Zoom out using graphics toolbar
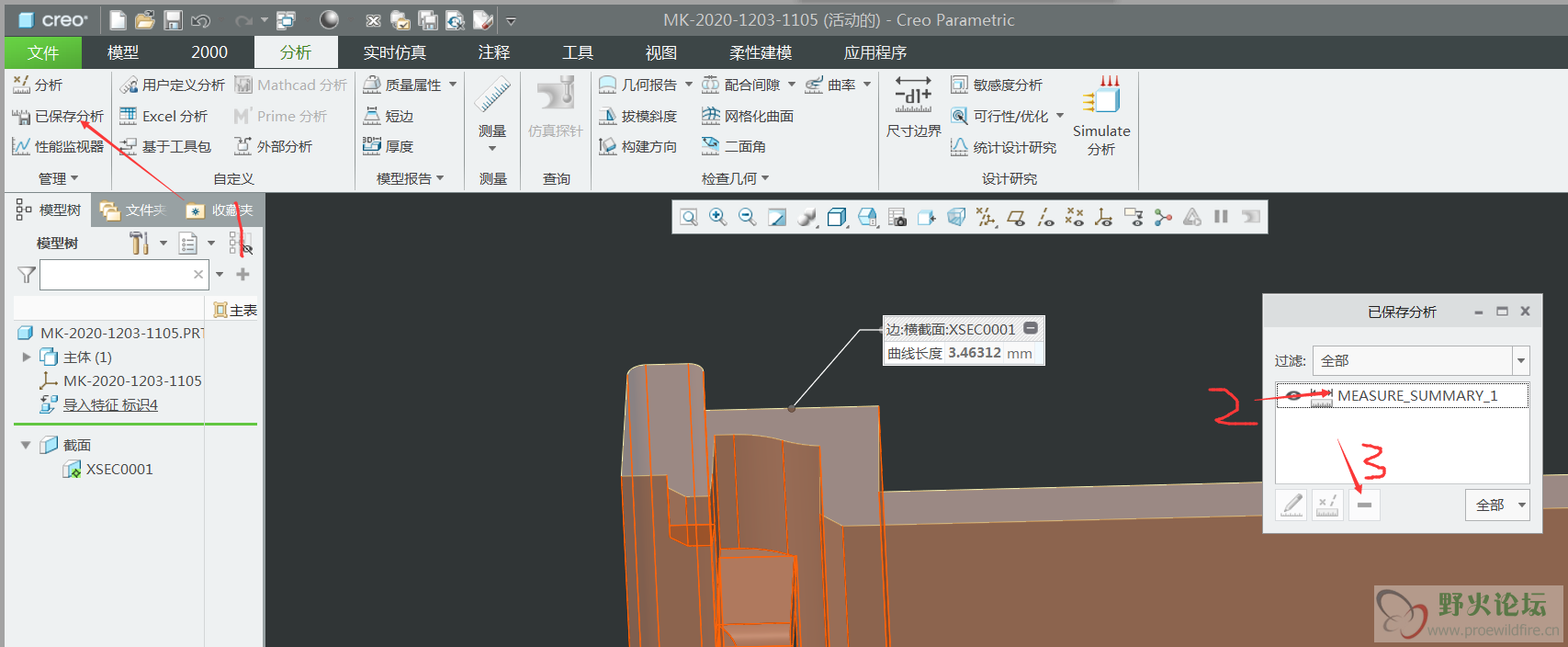This screenshot has width=1568, height=647. click(x=748, y=217)
